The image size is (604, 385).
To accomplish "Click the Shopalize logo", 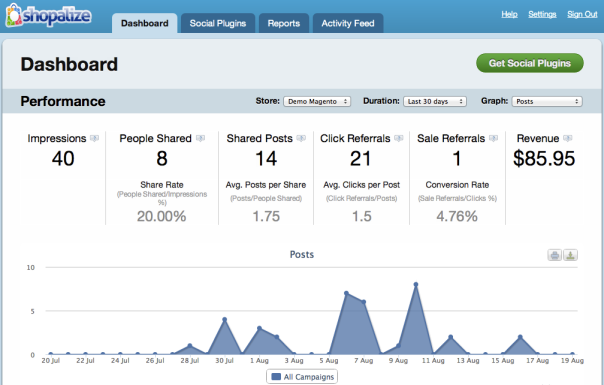I will (x=49, y=16).
